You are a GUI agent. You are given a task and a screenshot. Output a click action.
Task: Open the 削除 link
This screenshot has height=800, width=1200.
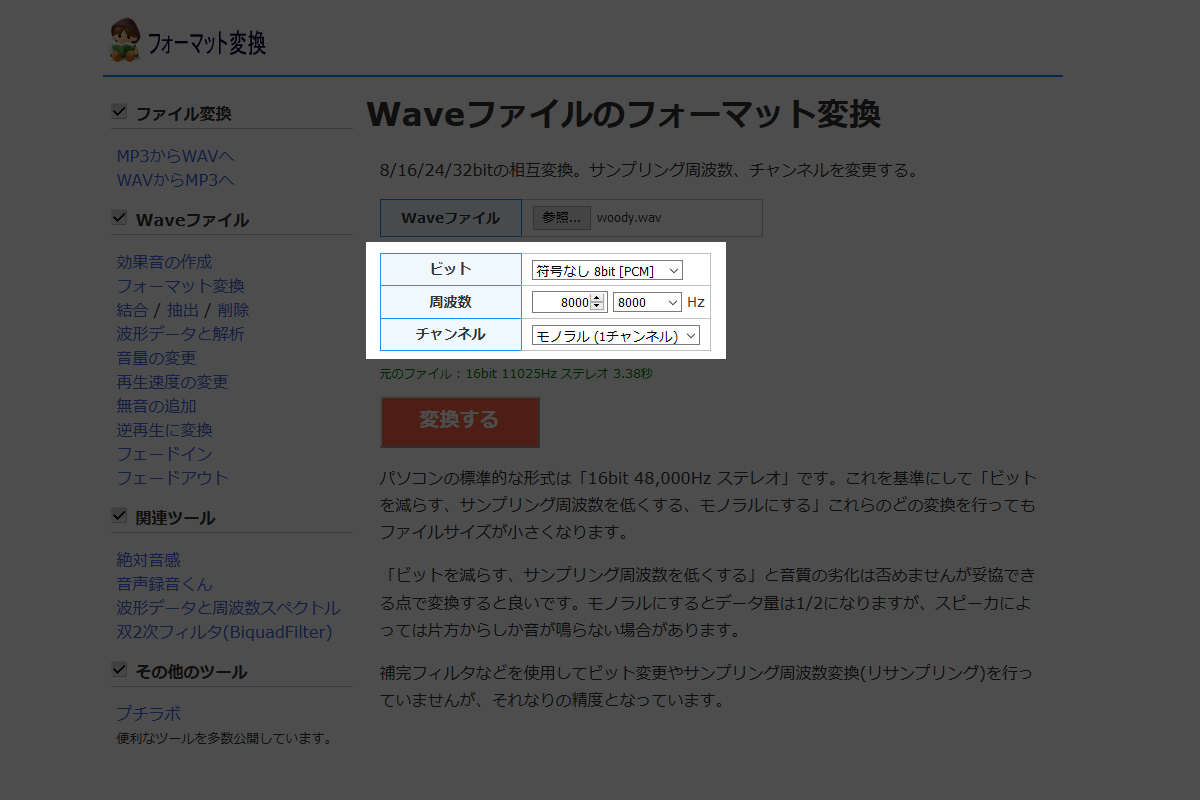click(x=234, y=310)
